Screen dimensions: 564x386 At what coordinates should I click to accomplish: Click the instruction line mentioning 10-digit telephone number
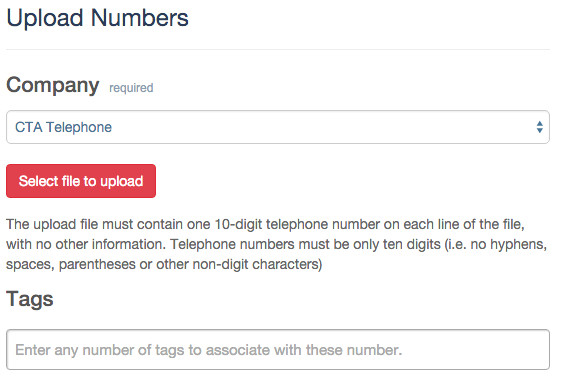(265, 224)
